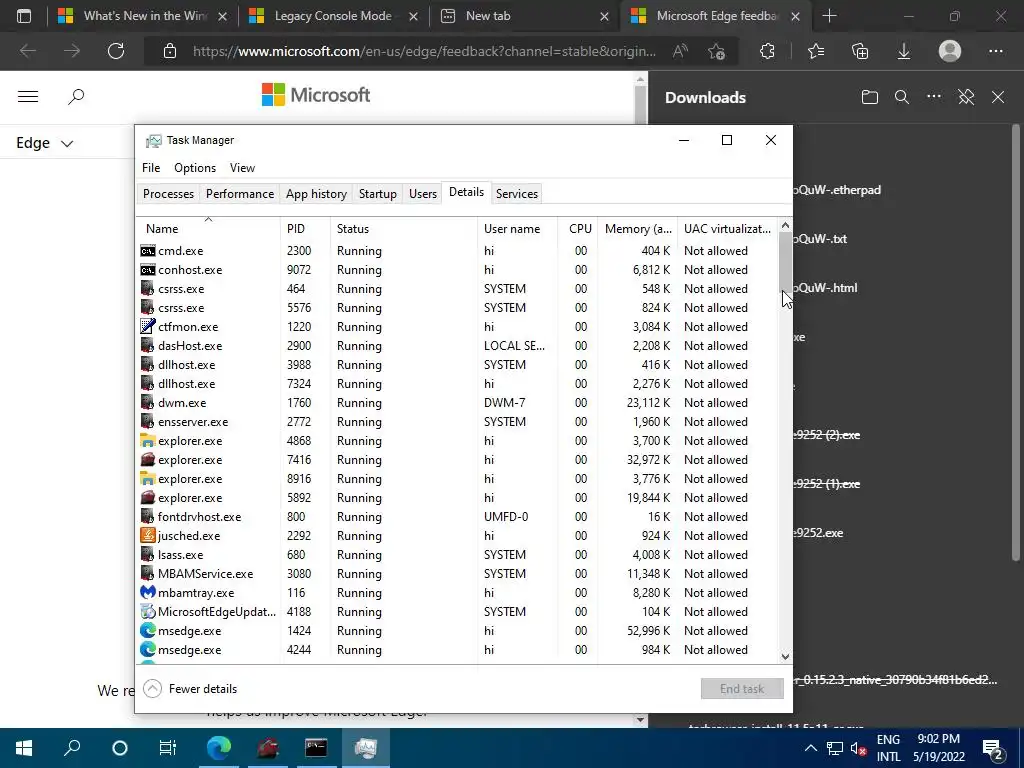The width and height of the screenshot is (1024, 768).
Task: Click the Edge back arrow
Action: (x=27, y=51)
